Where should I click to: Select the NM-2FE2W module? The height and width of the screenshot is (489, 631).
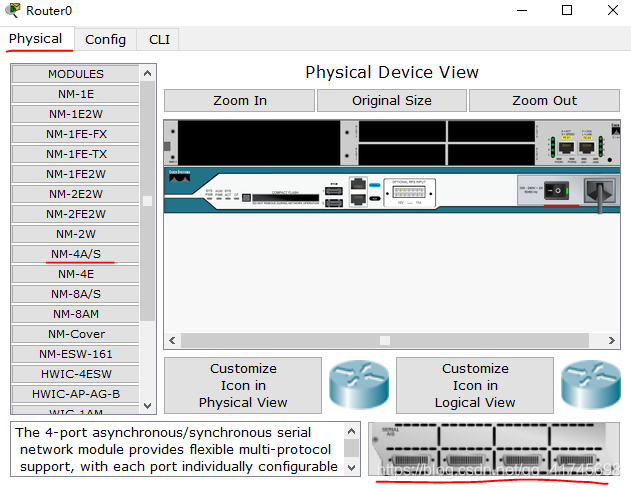coord(76,214)
